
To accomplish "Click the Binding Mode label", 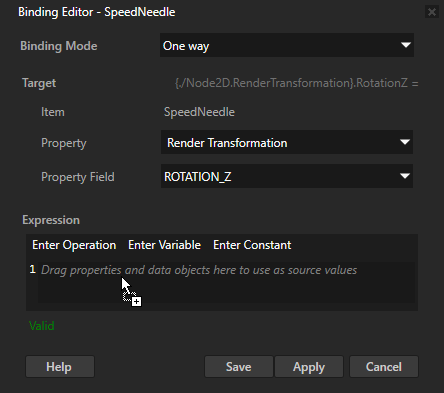I will click(x=59, y=46).
